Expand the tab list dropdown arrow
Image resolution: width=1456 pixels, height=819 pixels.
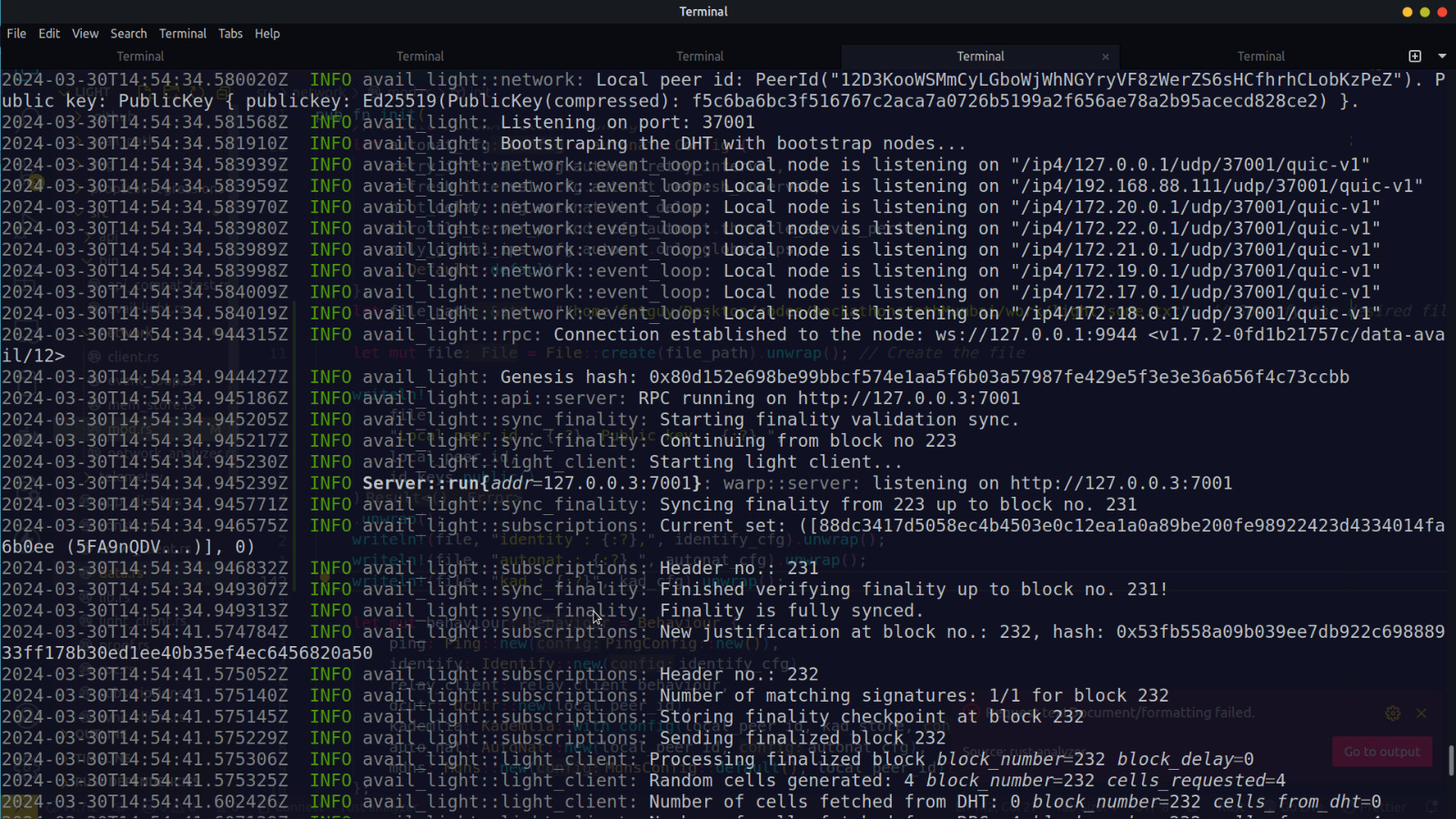[1442, 56]
